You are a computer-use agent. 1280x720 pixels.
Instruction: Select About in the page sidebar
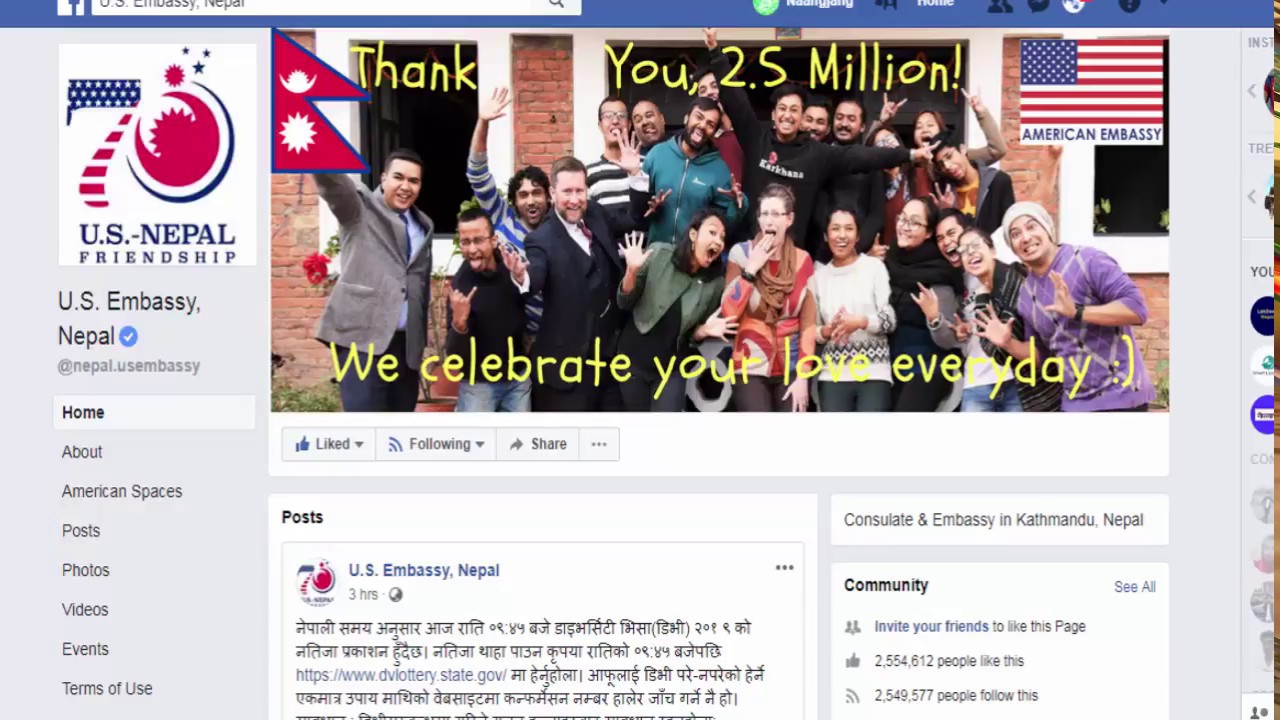coord(82,452)
